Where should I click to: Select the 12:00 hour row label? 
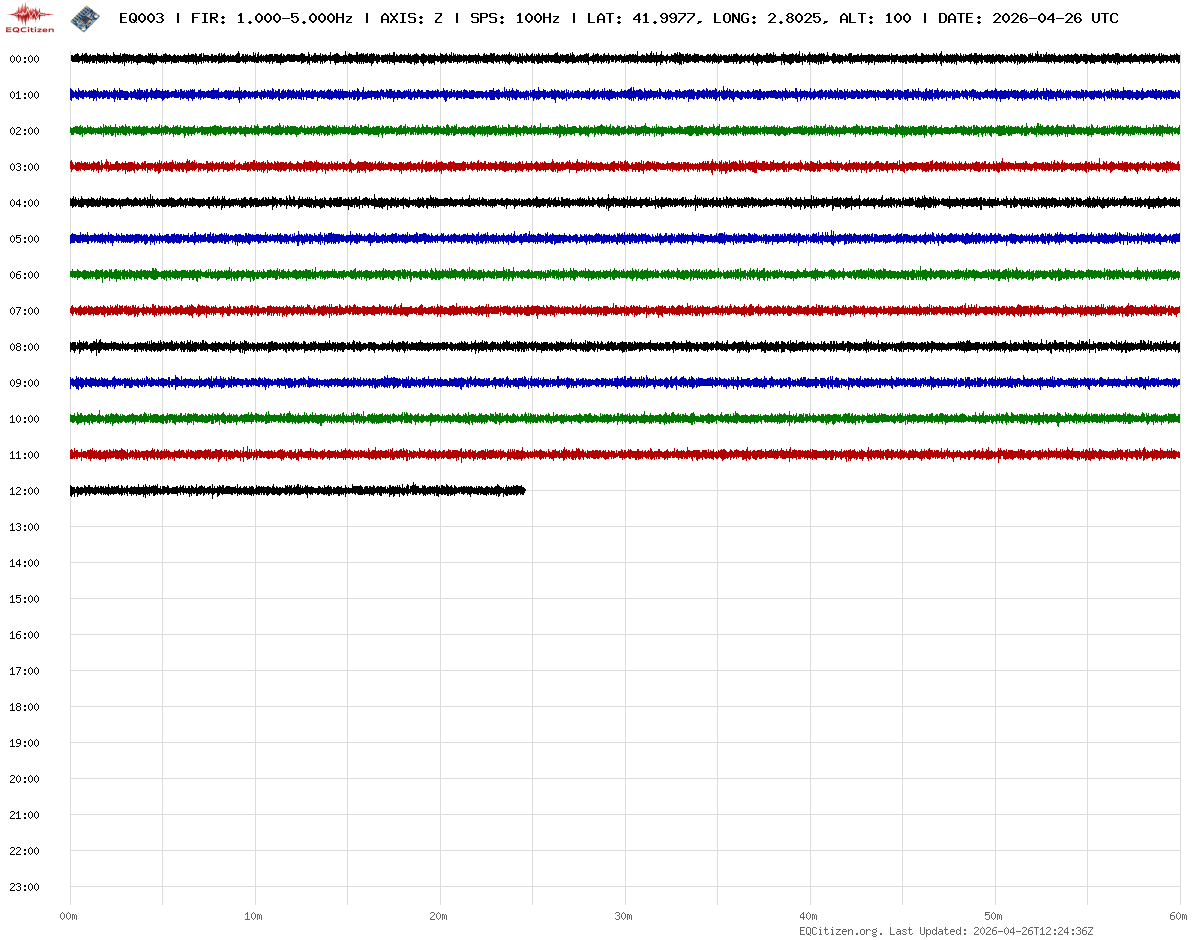pos(24,491)
